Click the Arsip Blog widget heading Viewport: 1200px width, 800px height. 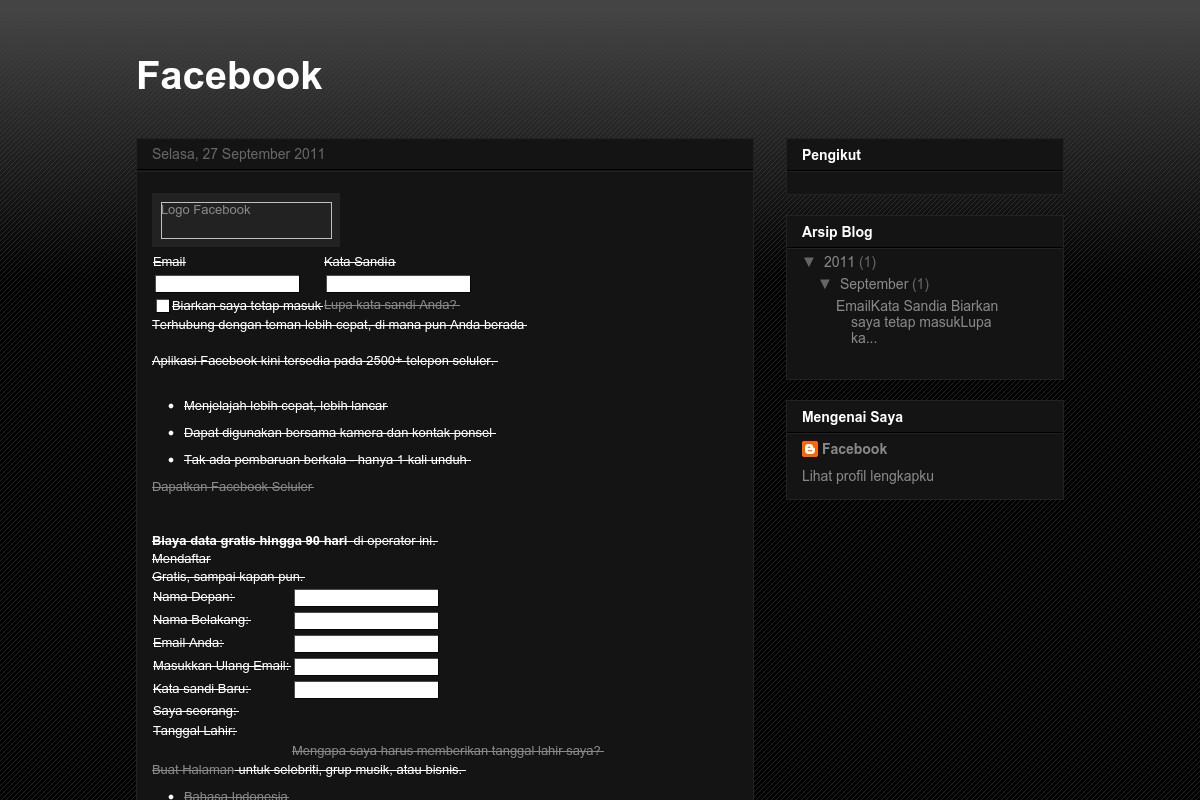pyautogui.click(x=837, y=232)
